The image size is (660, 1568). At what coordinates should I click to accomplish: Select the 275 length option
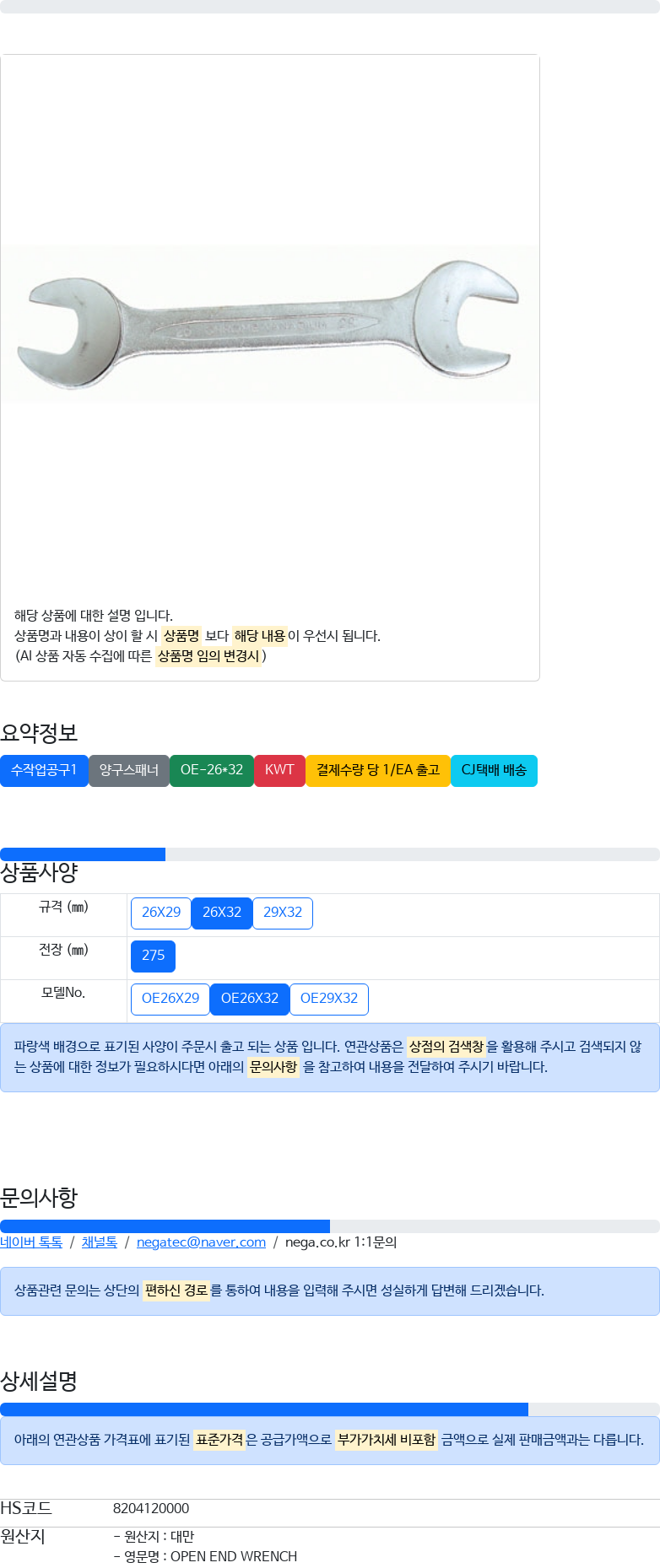(153, 956)
